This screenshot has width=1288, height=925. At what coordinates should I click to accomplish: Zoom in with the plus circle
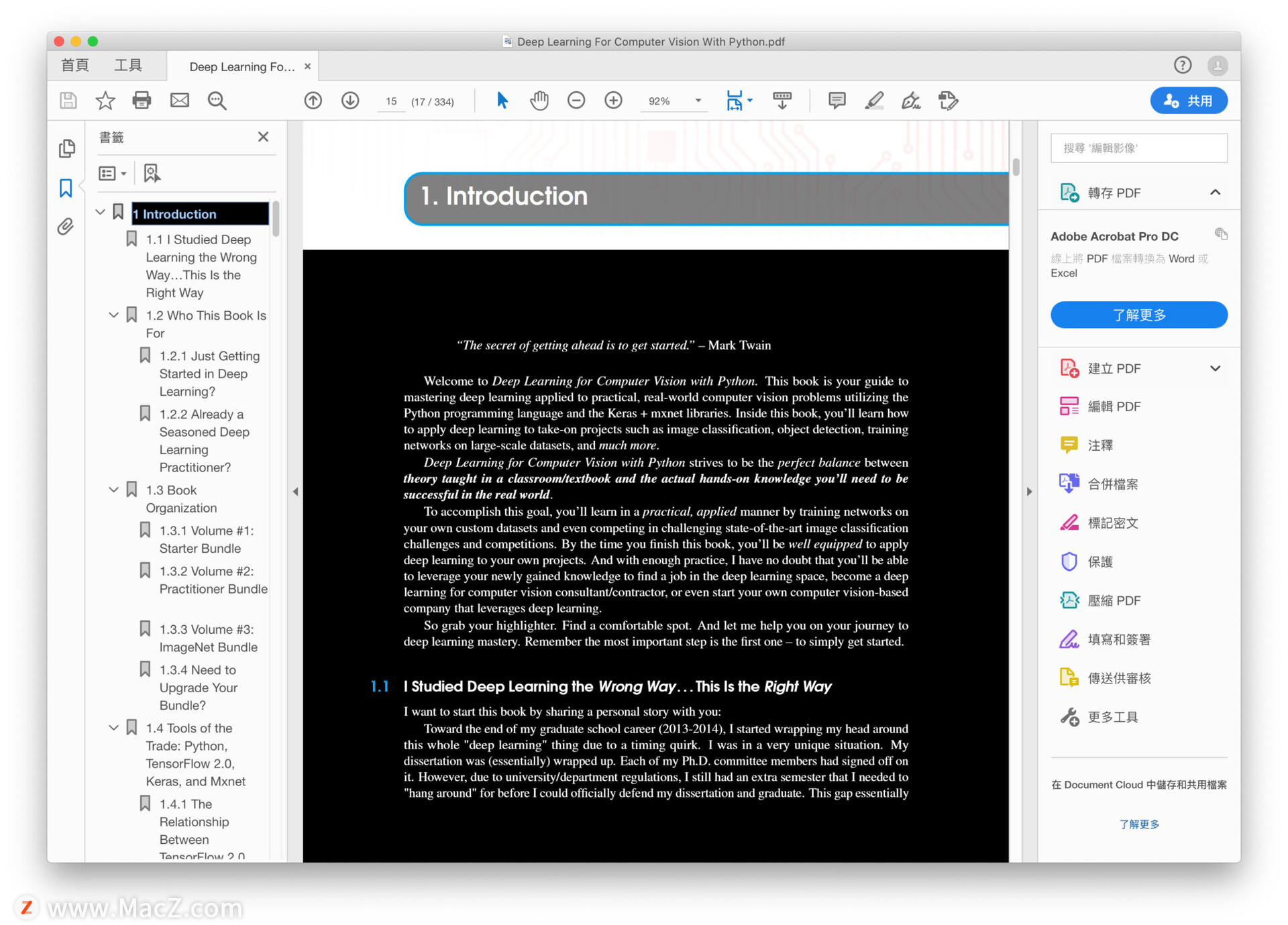[614, 101]
